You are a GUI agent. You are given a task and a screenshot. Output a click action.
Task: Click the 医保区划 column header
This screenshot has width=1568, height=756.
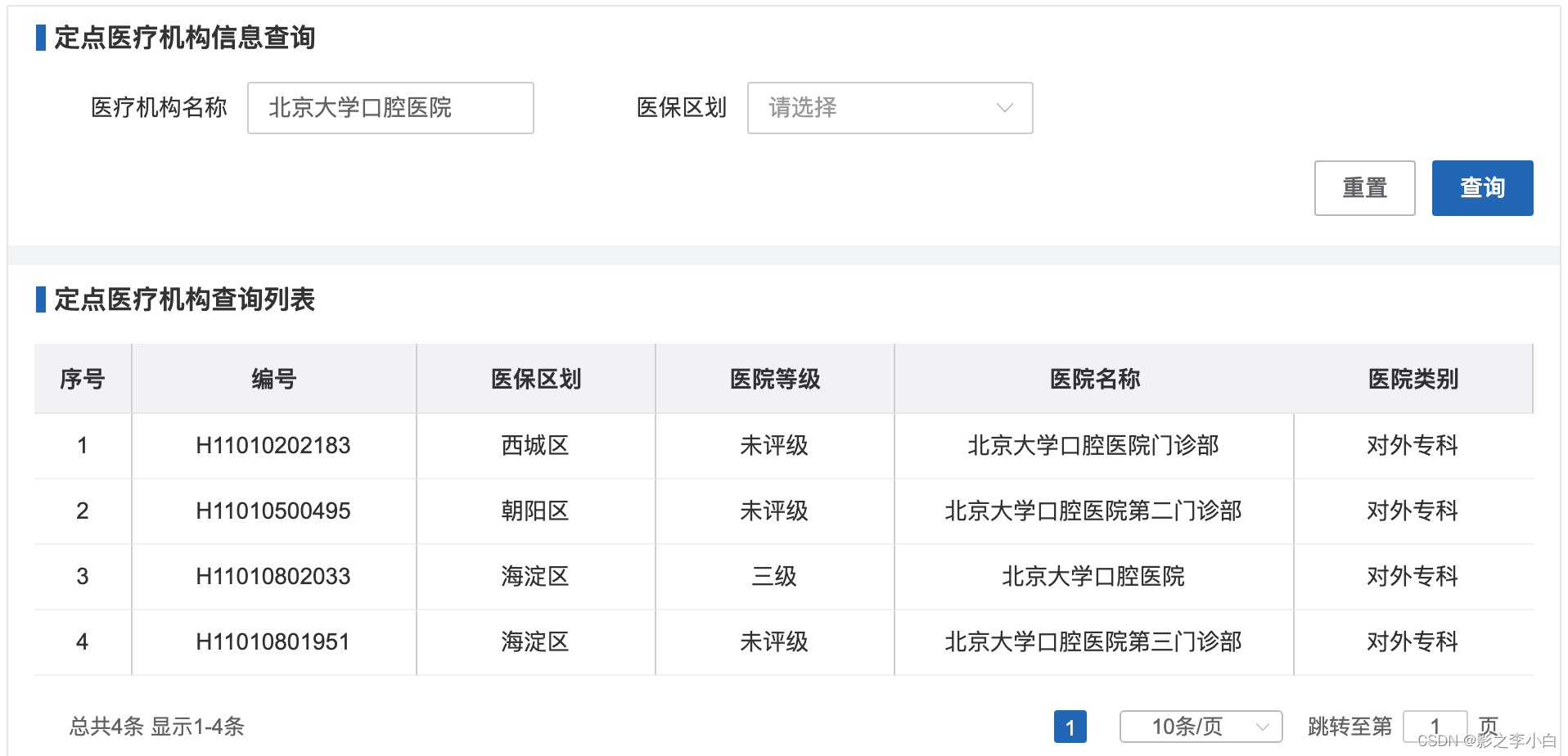click(x=535, y=379)
